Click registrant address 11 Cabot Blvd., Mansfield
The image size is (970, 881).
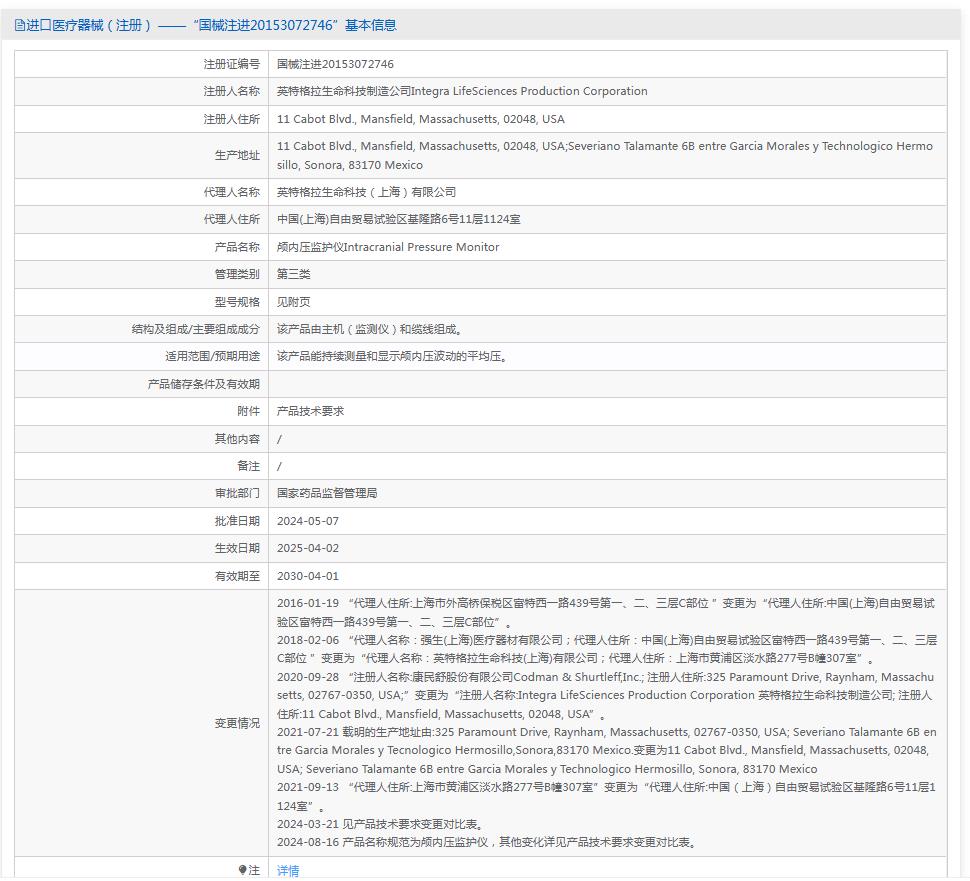click(421, 119)
